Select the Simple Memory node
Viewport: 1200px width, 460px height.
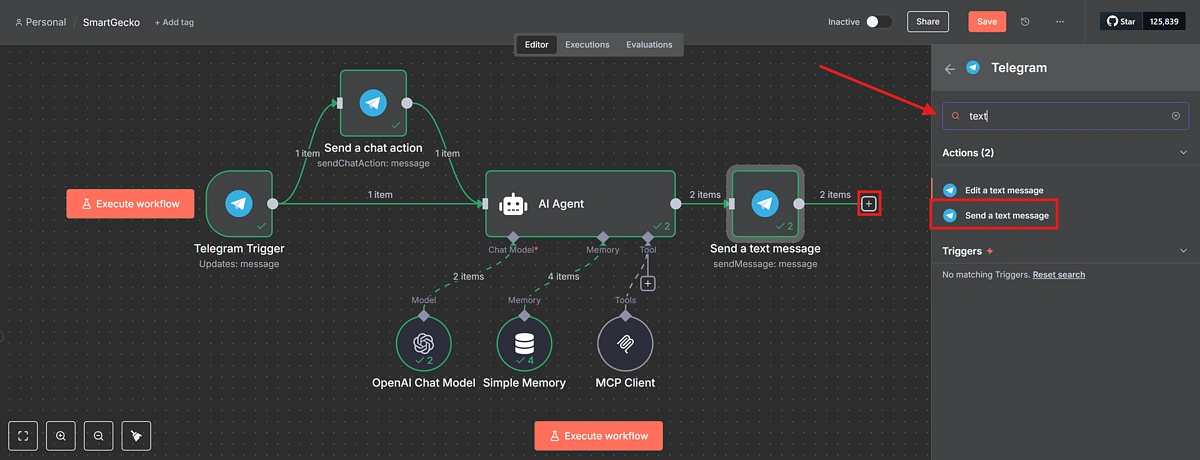click(x=524, y=343)
